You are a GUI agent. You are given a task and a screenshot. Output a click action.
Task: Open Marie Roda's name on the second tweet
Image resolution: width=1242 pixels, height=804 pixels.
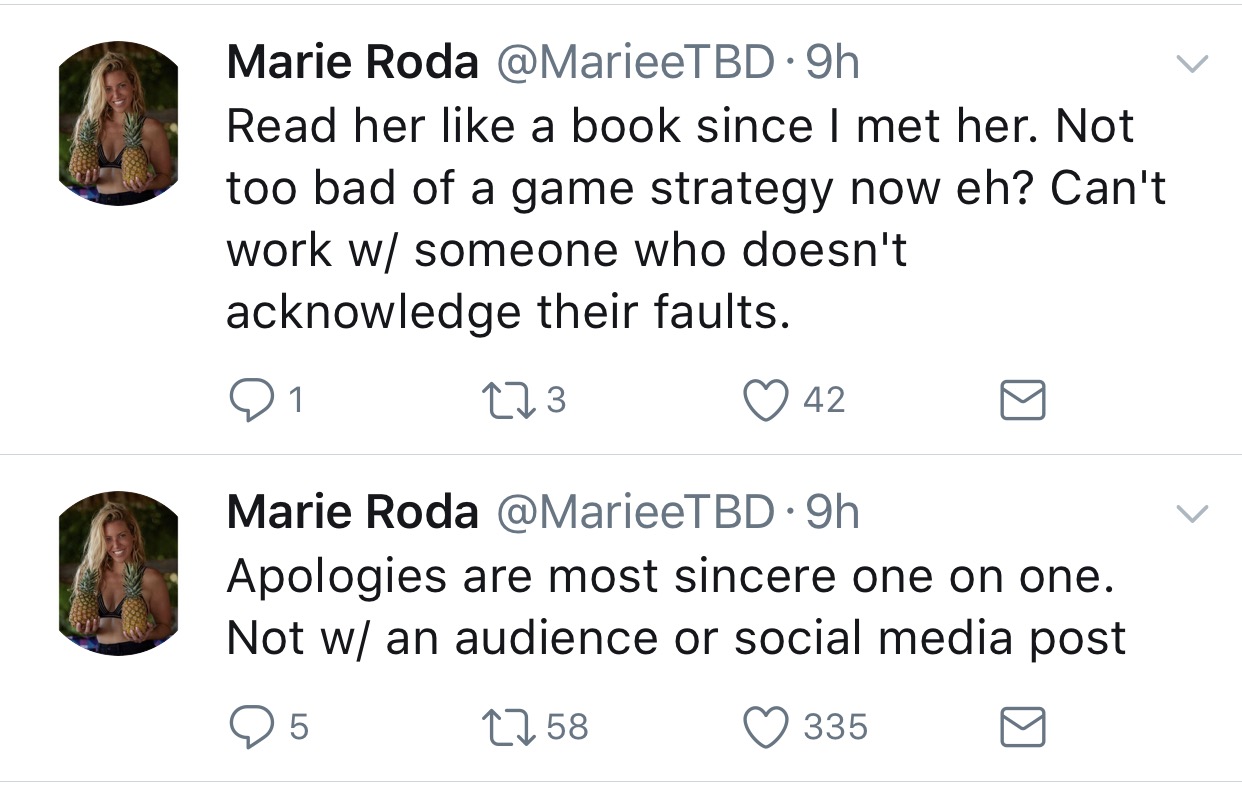(x=353, y=513)
